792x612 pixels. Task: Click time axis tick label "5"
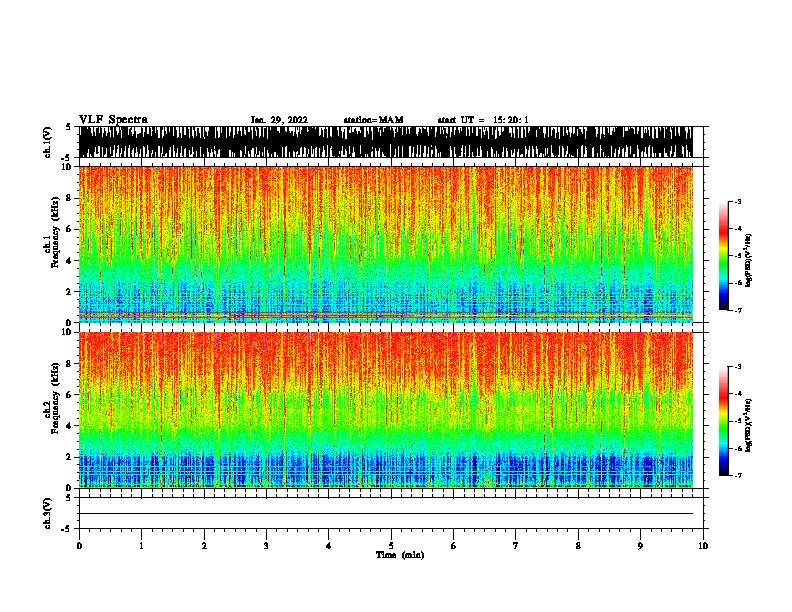coord(391,546)
